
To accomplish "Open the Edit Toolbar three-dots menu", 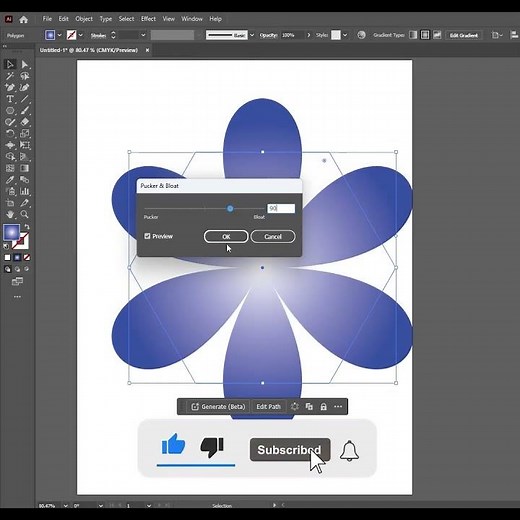I will point(17,297).
